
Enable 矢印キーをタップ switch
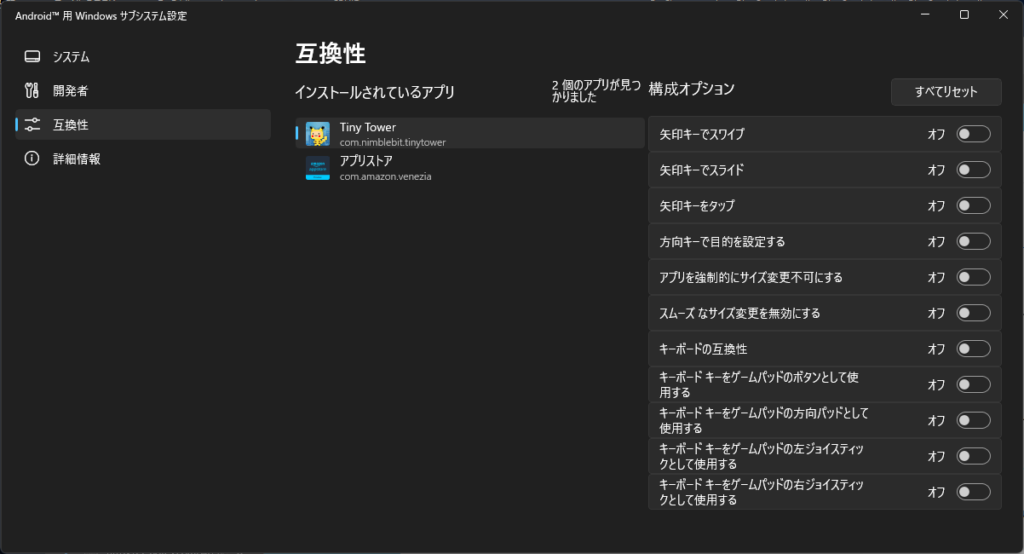click(x=973, y=206)
